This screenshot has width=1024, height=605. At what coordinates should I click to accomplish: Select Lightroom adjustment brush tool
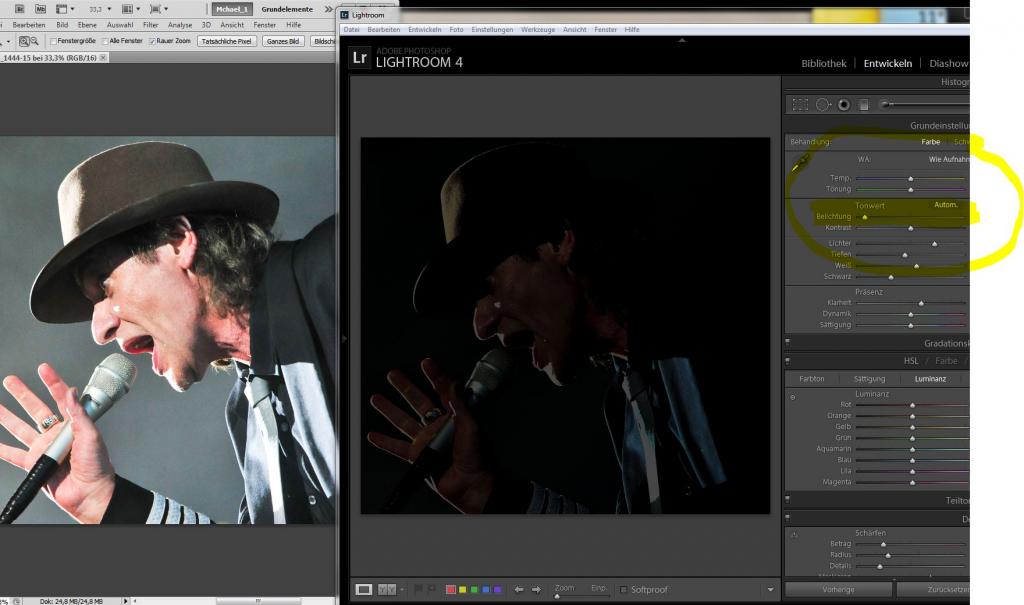point(888,105)
